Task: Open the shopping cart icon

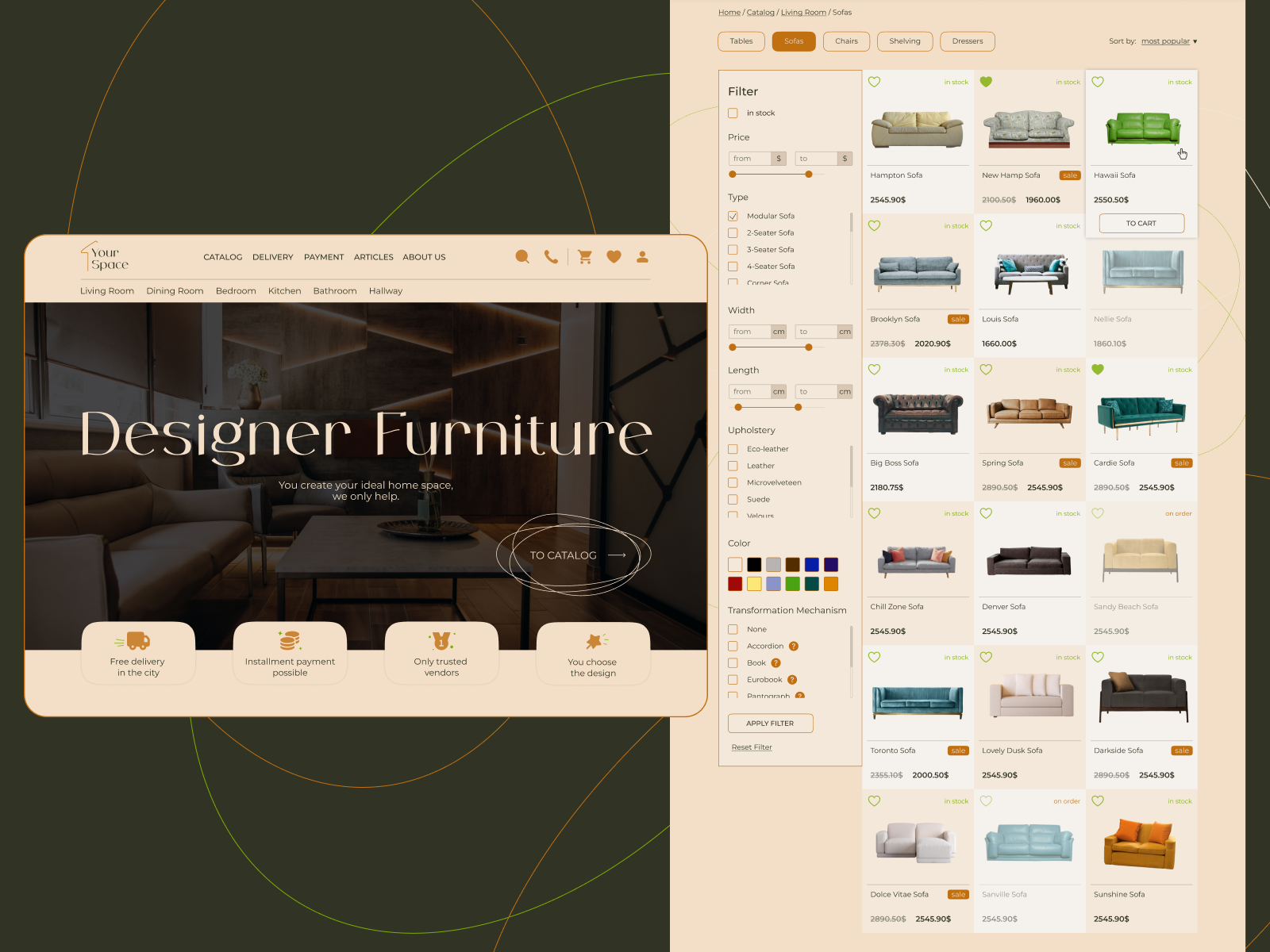Action: click(585, 257)
